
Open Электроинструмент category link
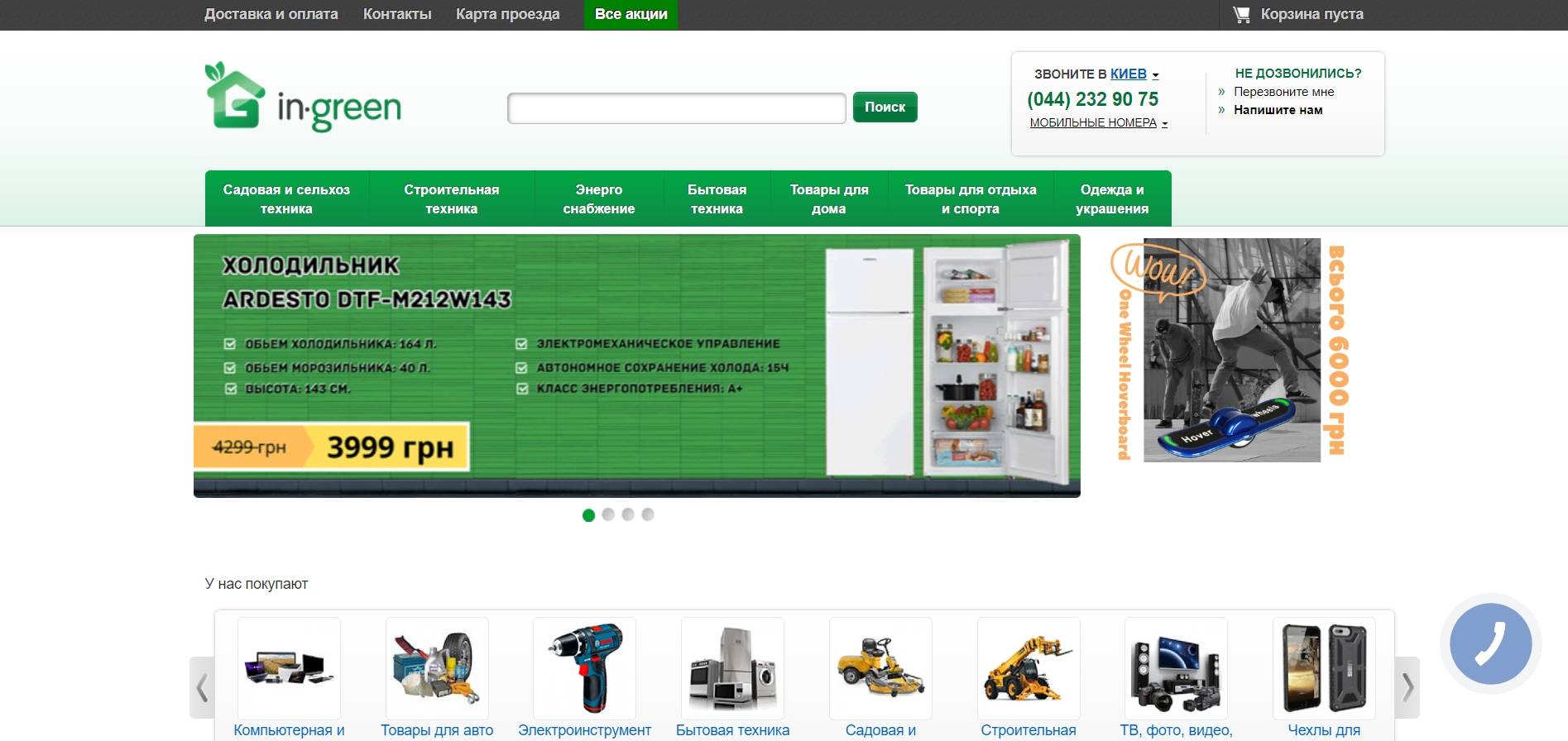point(584,730)
